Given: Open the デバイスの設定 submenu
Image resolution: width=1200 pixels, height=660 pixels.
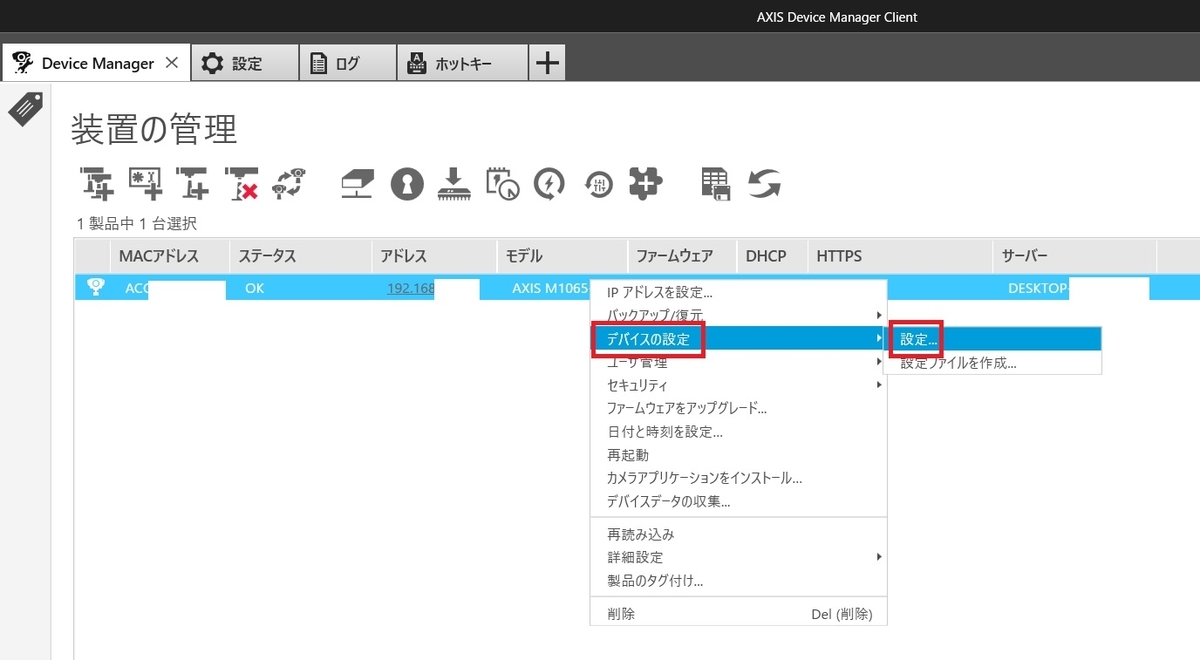Looking at the screenshot, I should (x=738, y=340).
